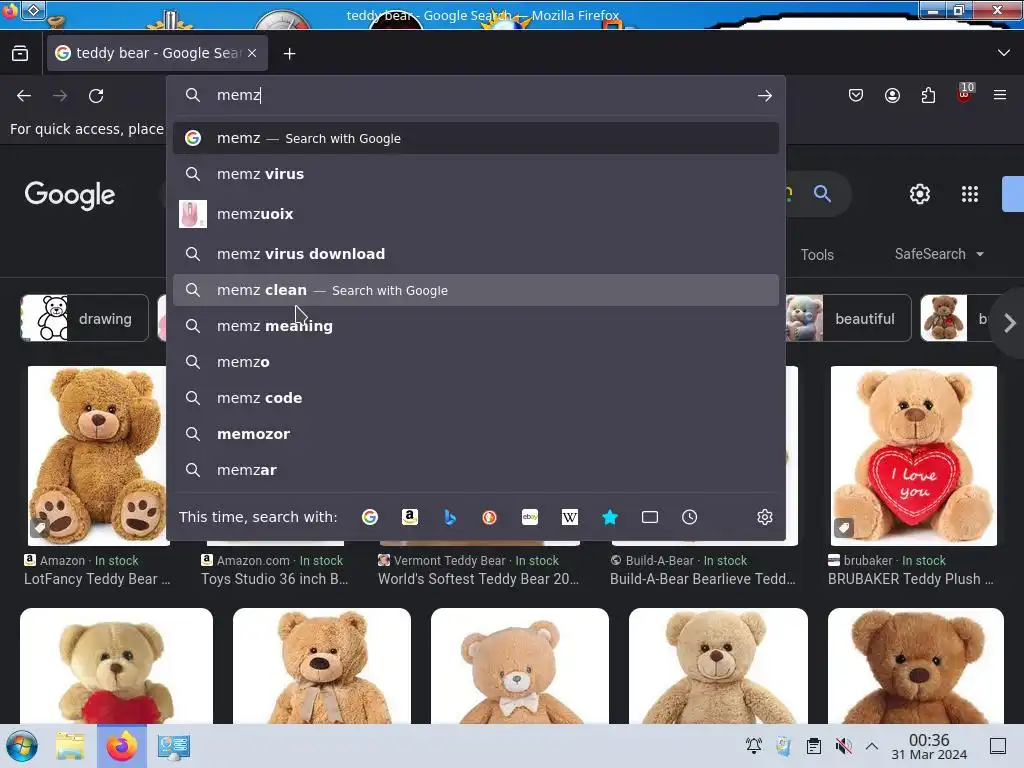Expand hidden system tray icons
Image resolution: width=1024 pixels, height=768 pixels.
[x=872, y=746]
